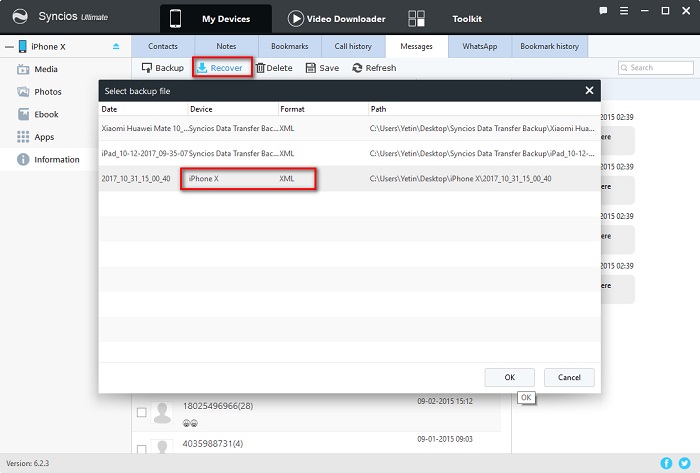Click the Recover toolbar button
This screenshot has width=700, height=473.
coord(220,68)
